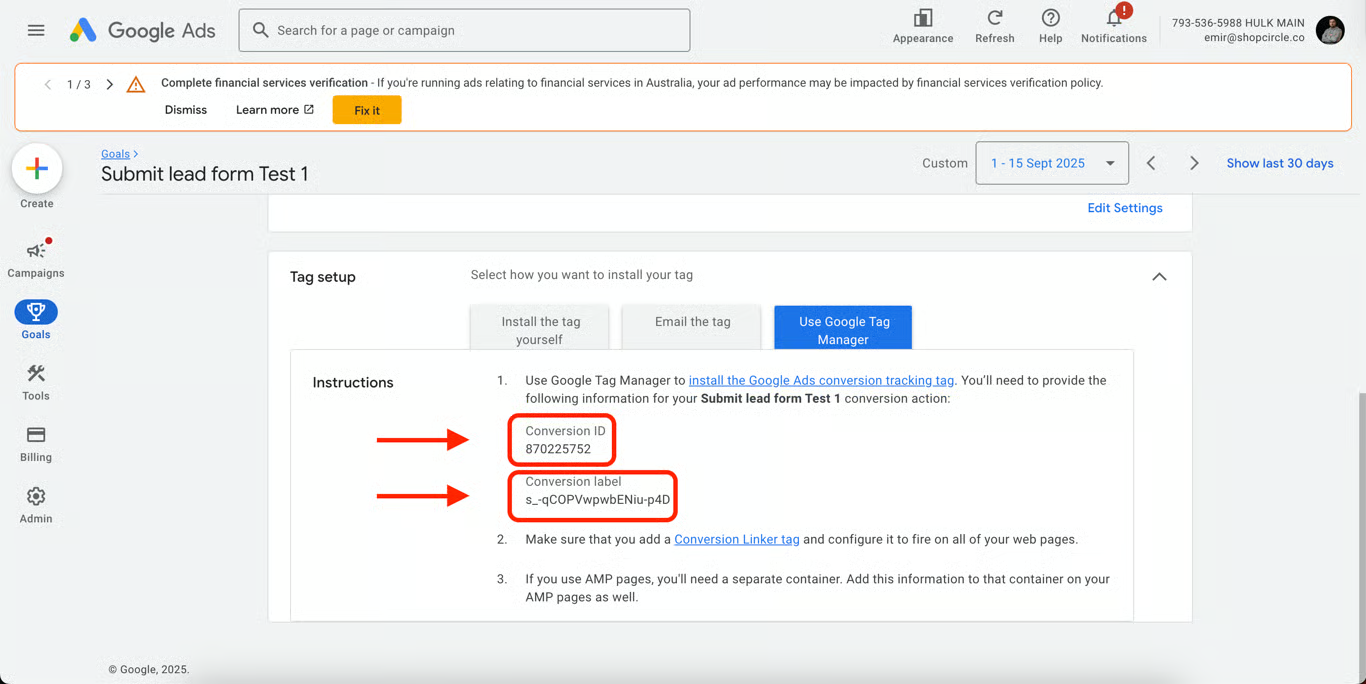
Task: Click the Goals breadcrumb link
Action: pos(115,154)
